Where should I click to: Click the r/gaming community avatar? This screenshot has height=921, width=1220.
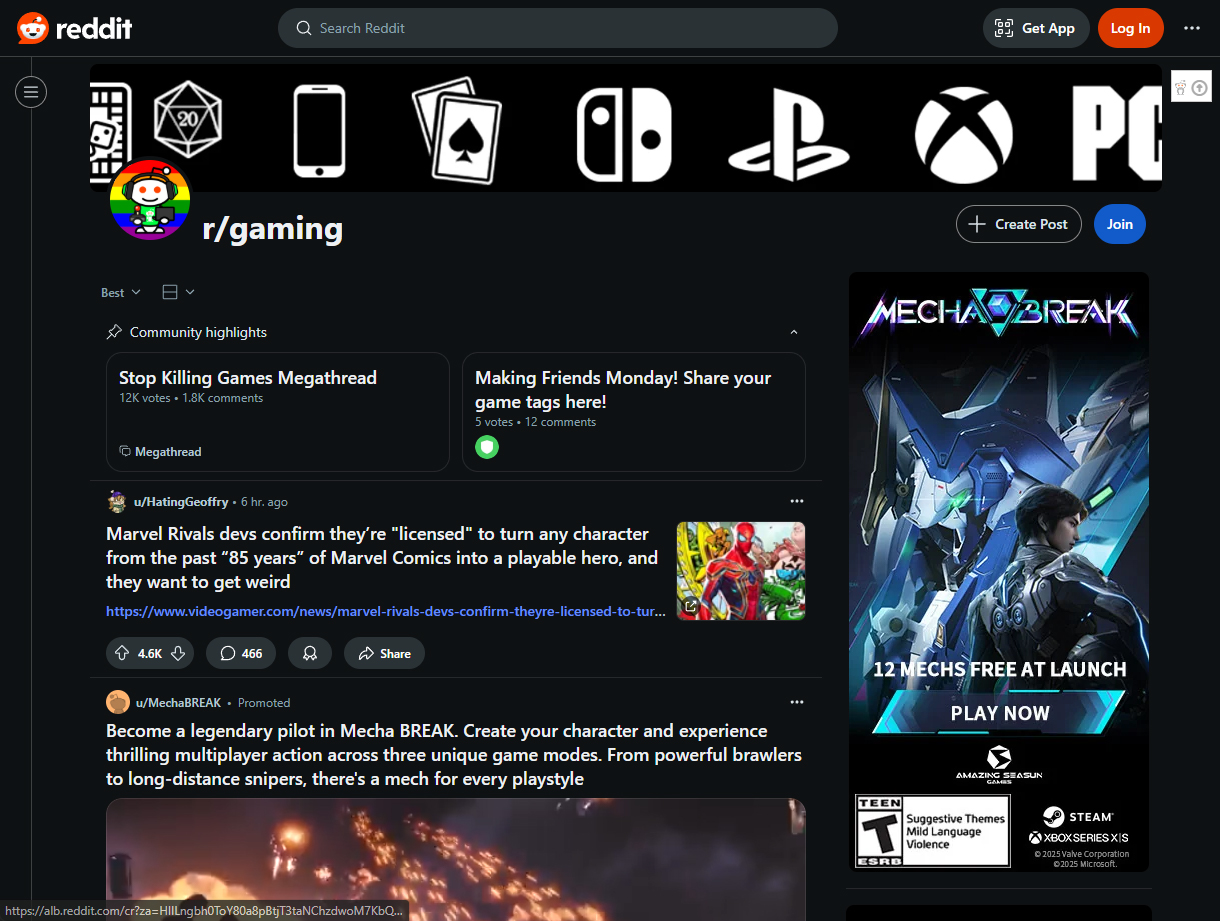point(150,199)
